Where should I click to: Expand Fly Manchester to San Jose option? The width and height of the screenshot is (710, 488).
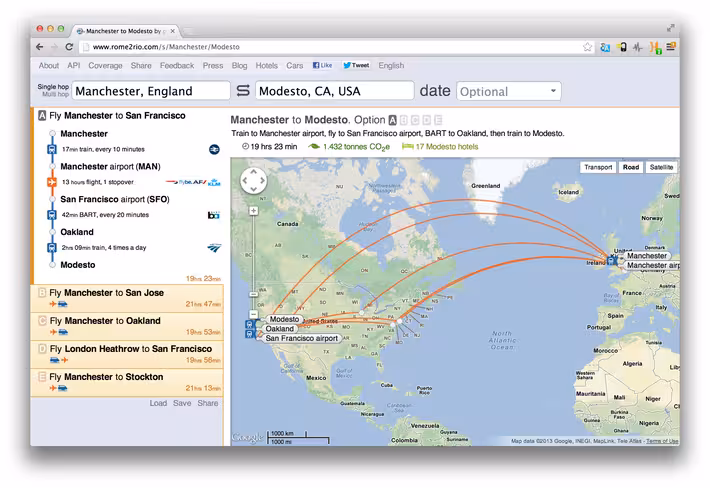point(127,298)
